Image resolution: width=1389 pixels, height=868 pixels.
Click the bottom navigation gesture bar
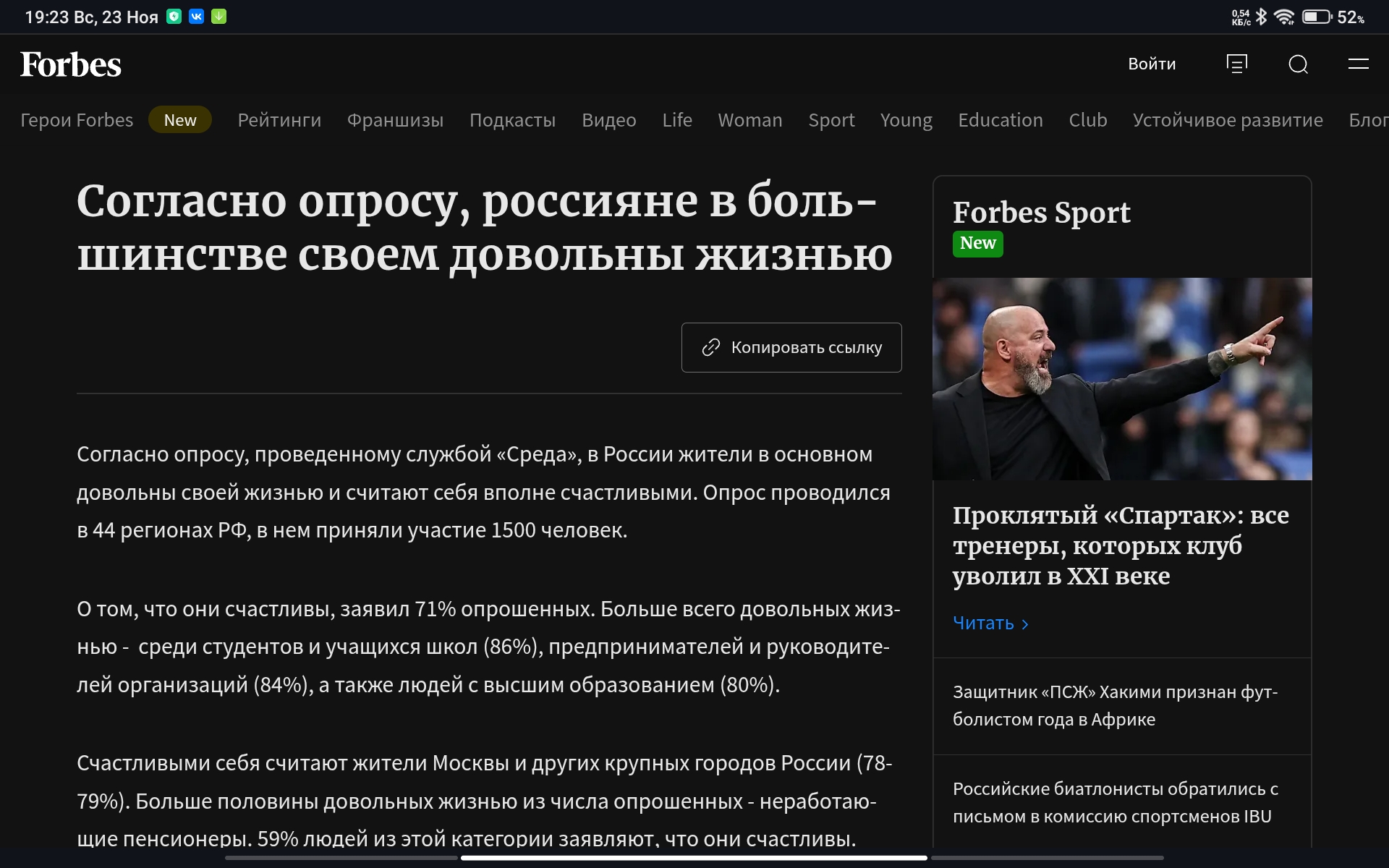click(694, 858)
